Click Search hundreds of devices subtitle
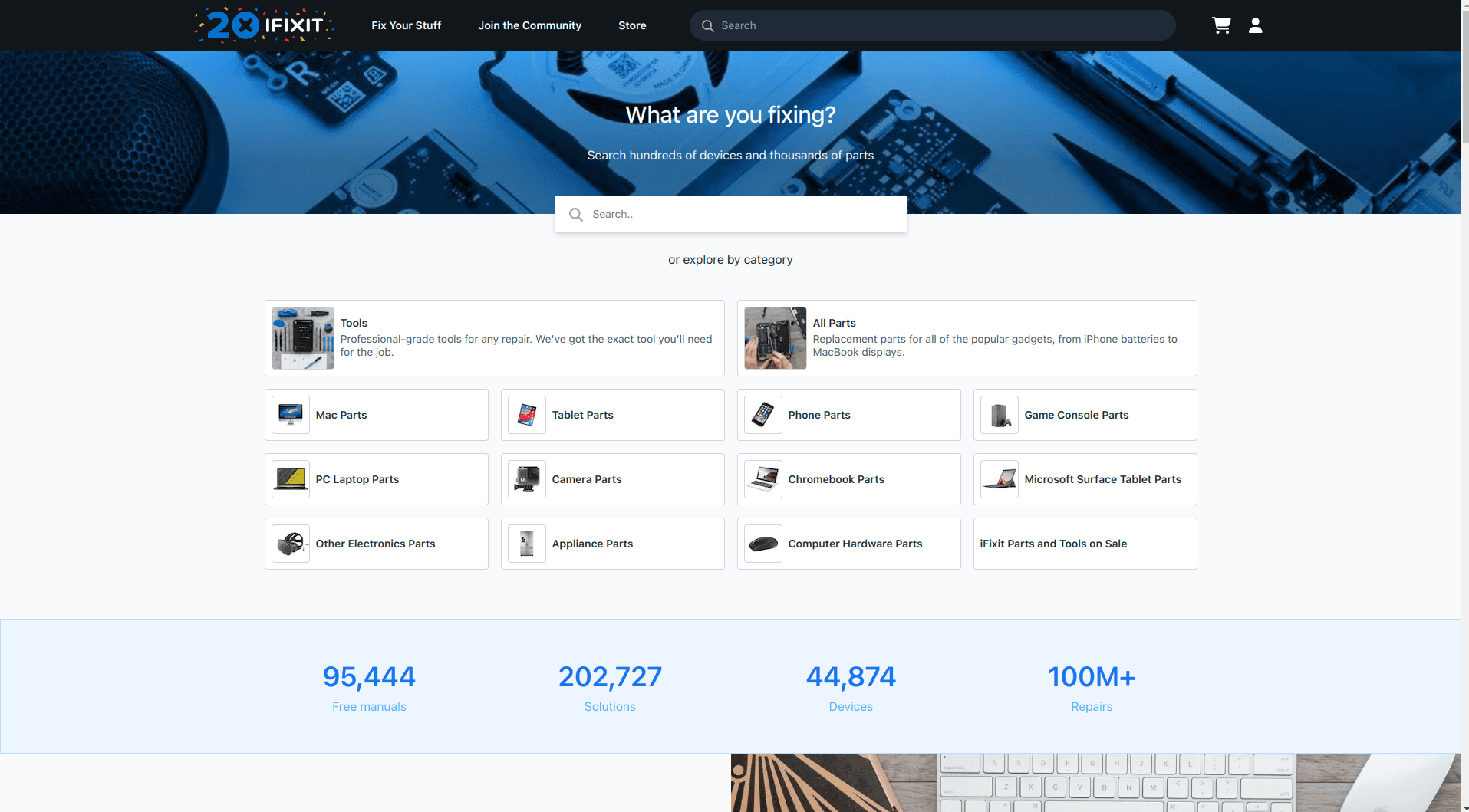Image resolution: width=1469 pixels, height=812 pixels. click(x=730, y=156)
